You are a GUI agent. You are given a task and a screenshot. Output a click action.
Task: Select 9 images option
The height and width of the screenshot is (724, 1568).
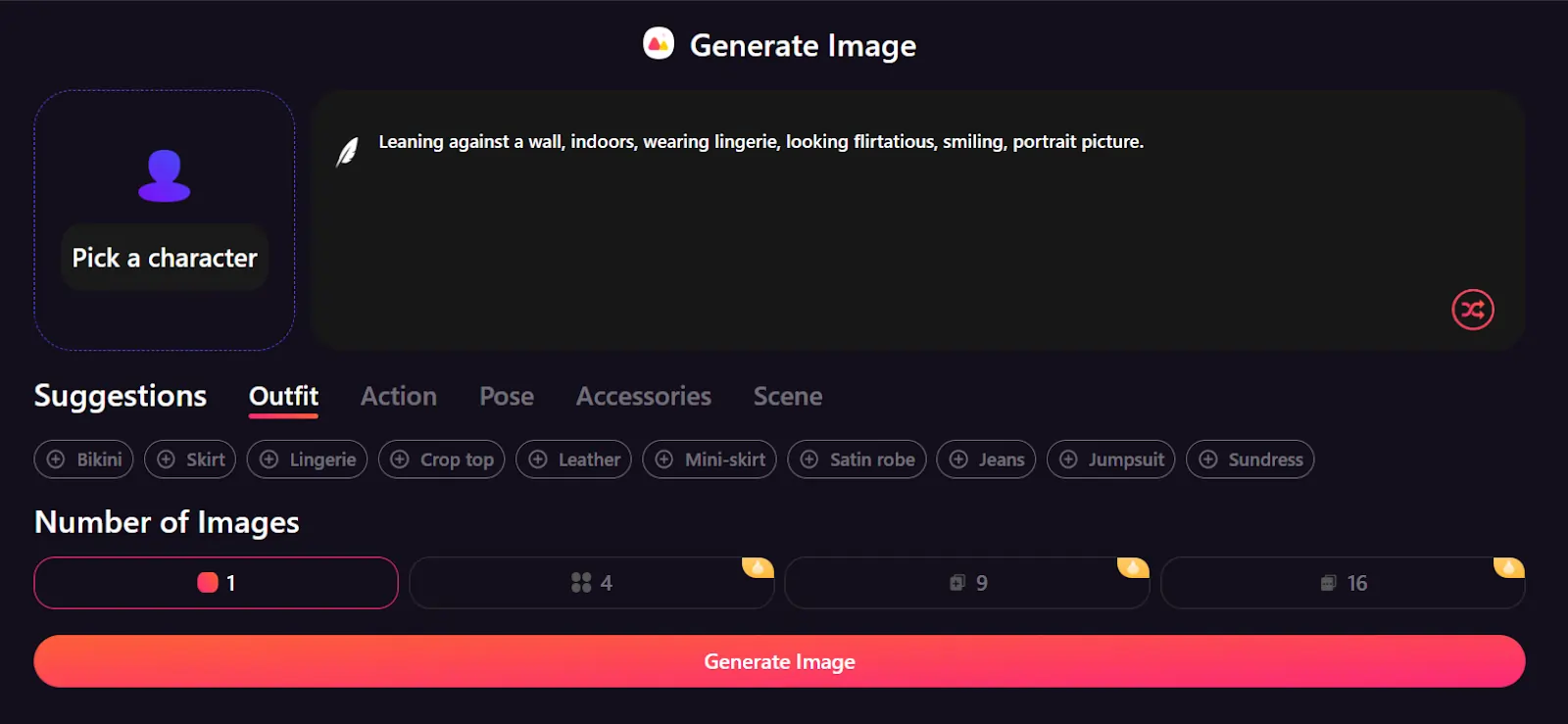tap(967, 583)
